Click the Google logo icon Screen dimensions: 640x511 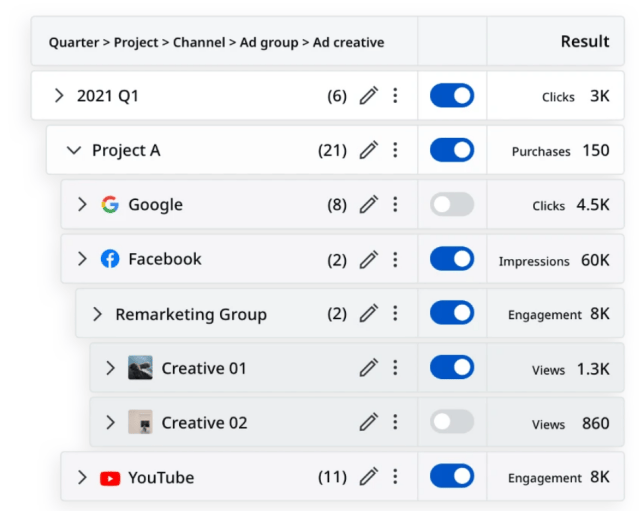(x=110, y=204)
